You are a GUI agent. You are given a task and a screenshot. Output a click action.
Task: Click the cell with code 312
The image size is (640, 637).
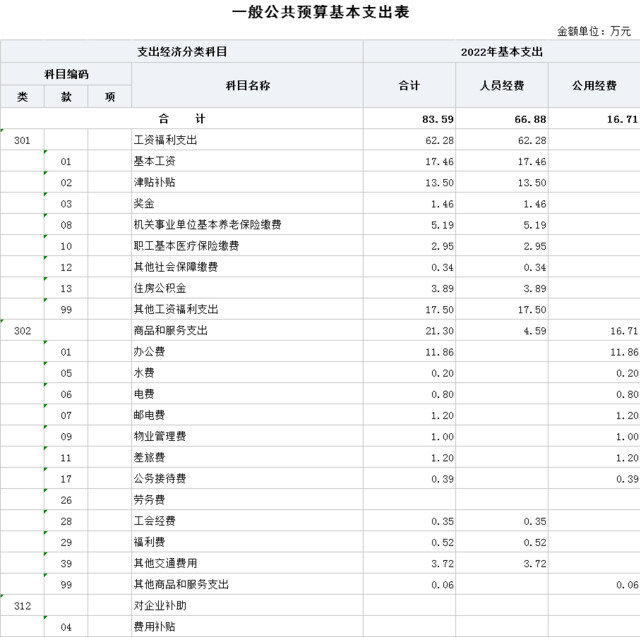23,605
